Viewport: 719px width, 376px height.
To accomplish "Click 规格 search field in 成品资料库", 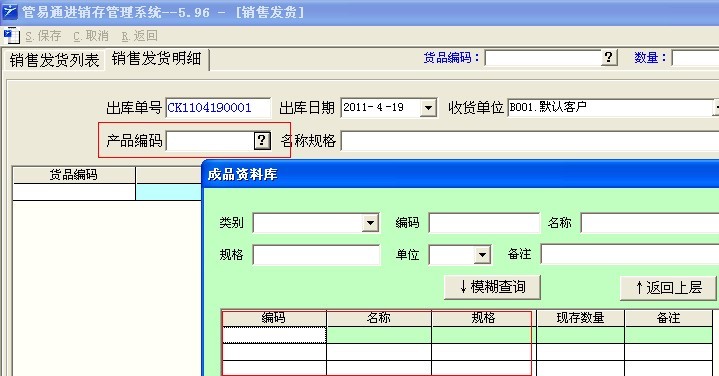I will (316, 255).
